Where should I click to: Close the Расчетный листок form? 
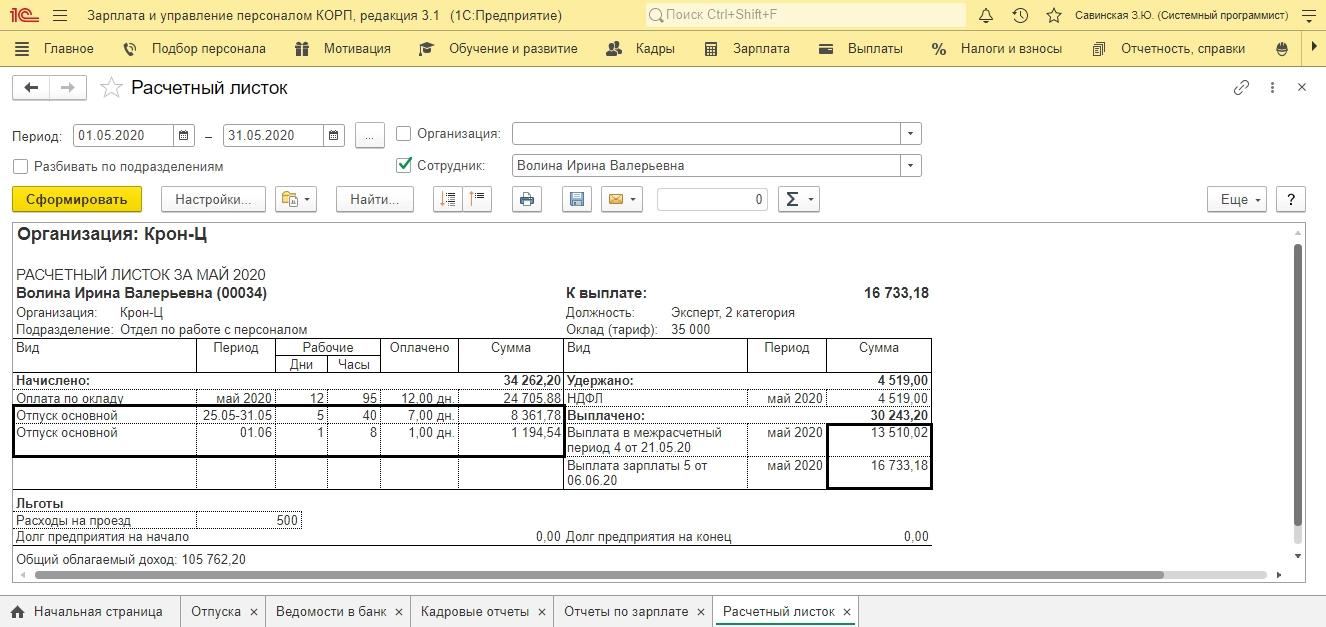[1302, 88]
